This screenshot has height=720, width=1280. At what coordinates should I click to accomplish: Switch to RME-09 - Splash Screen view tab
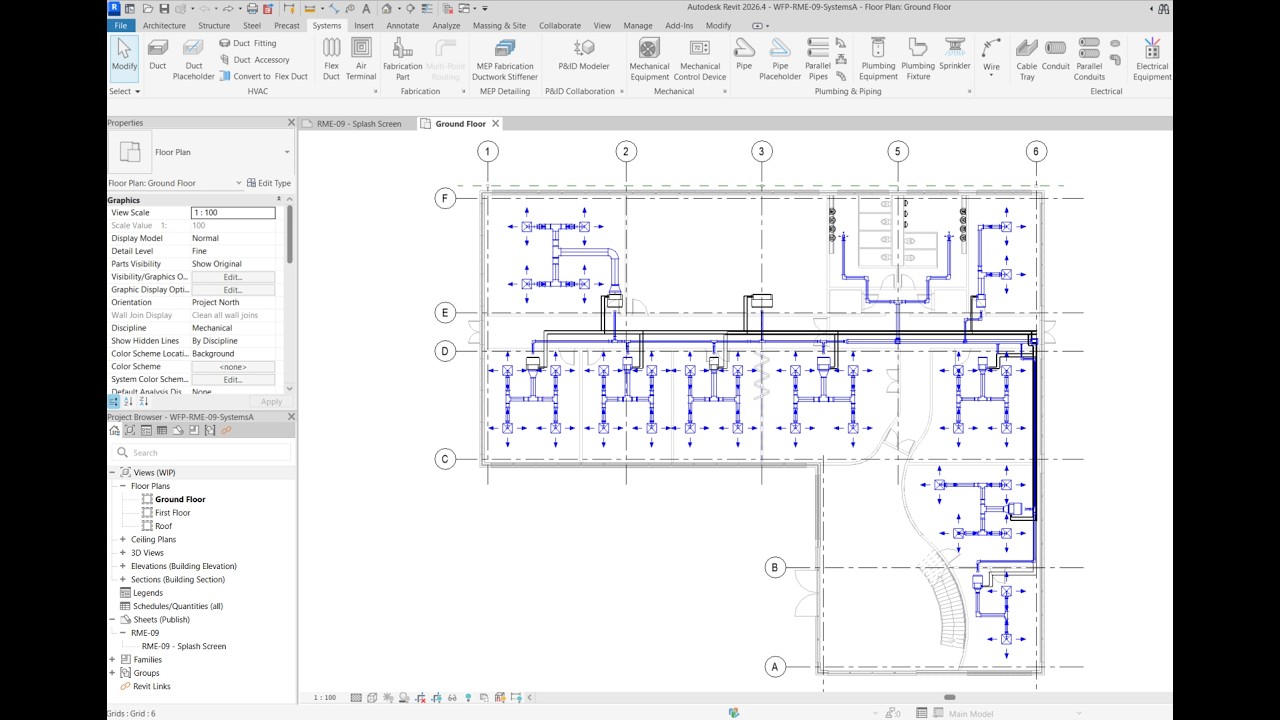click(358, 124)
